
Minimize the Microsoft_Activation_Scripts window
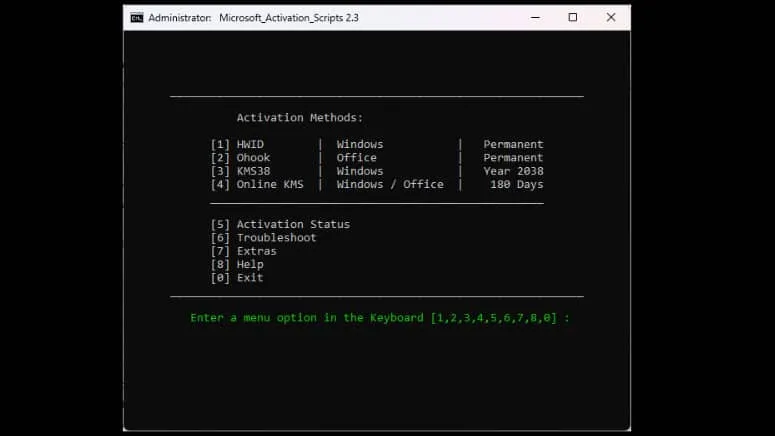535,18
